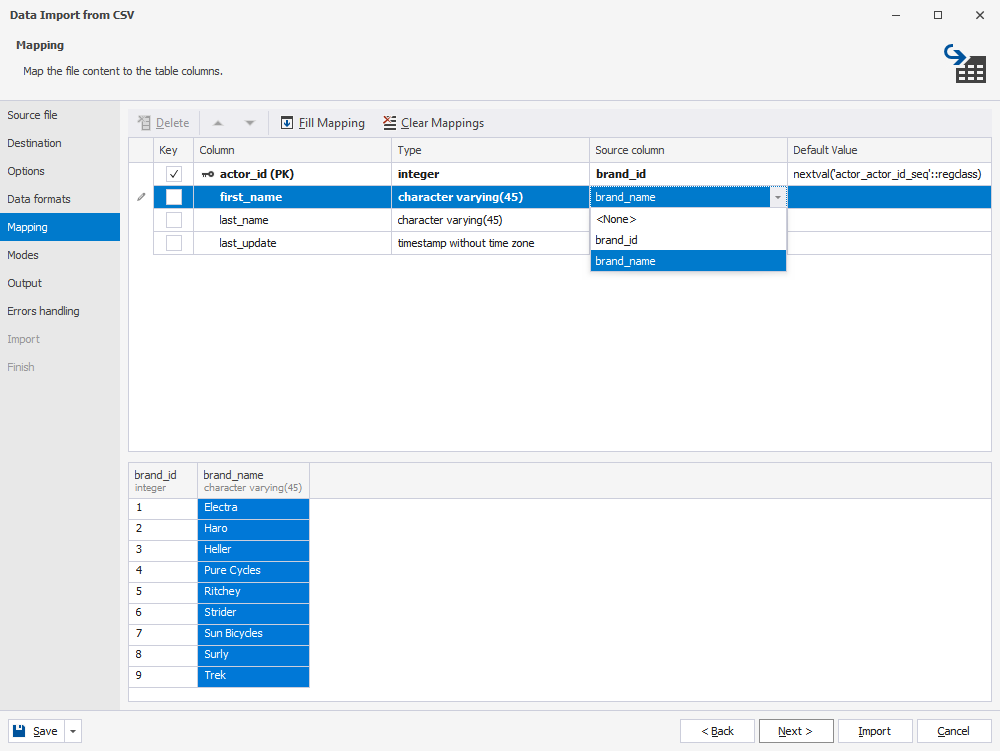The height and width of the screenshot is (751, 1000).
Task: Open the Source file page
Action: (x=60, y=115)
